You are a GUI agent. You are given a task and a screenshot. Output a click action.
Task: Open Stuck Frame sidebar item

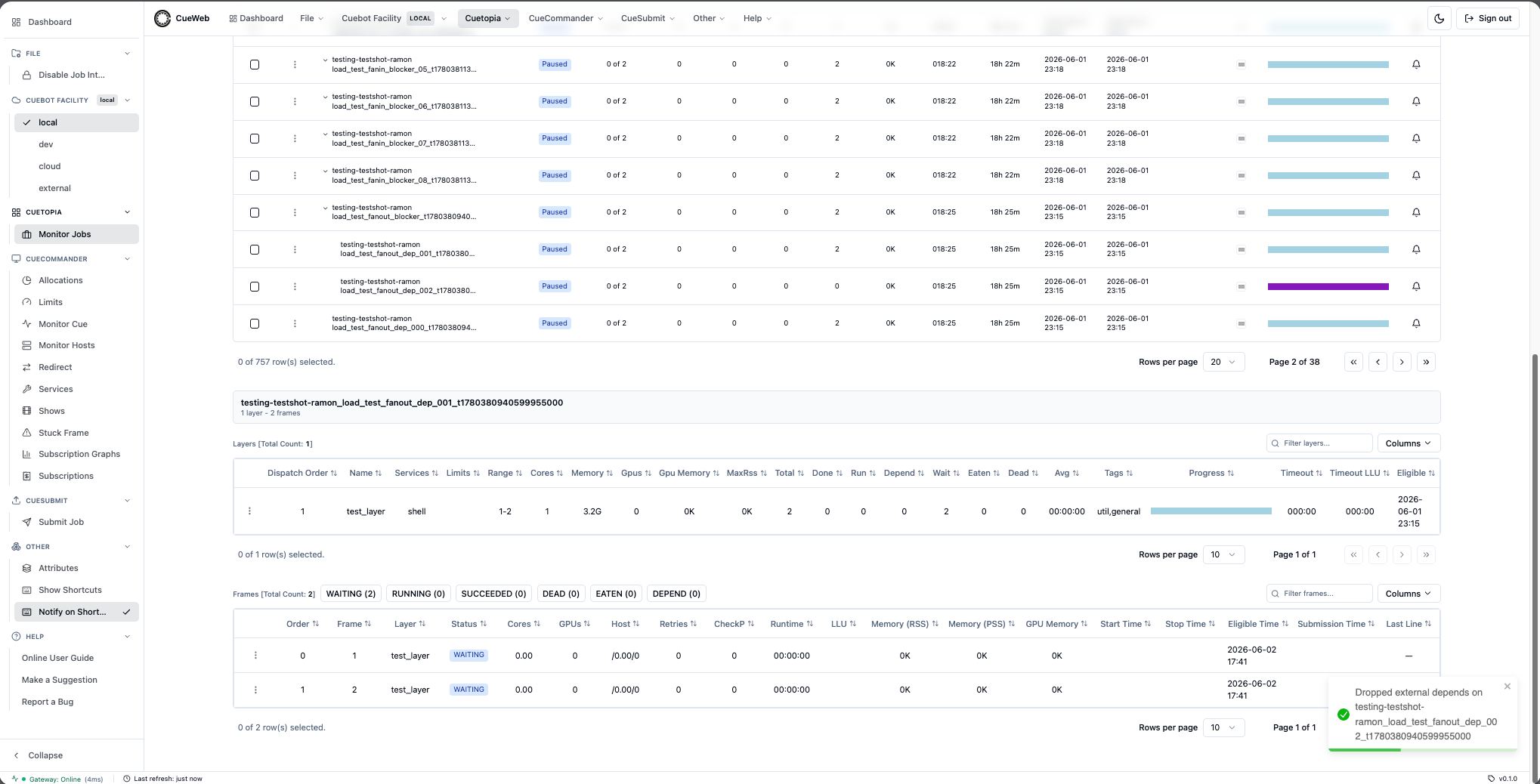(63, 433)
